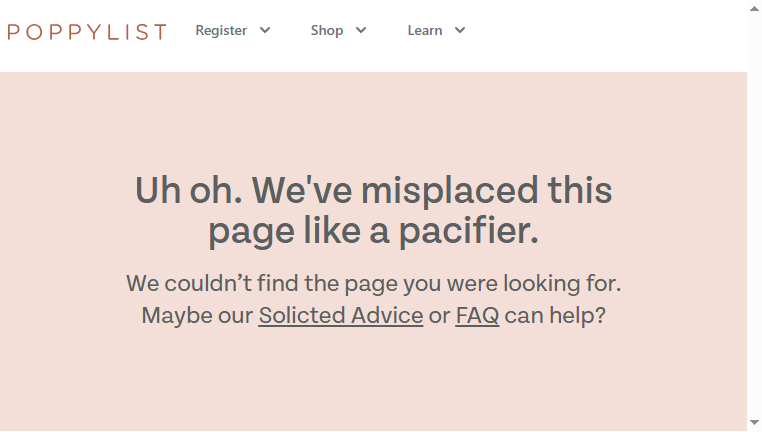
Task: Click the words "can help?" after FAQ
Action: coord(555,315)
